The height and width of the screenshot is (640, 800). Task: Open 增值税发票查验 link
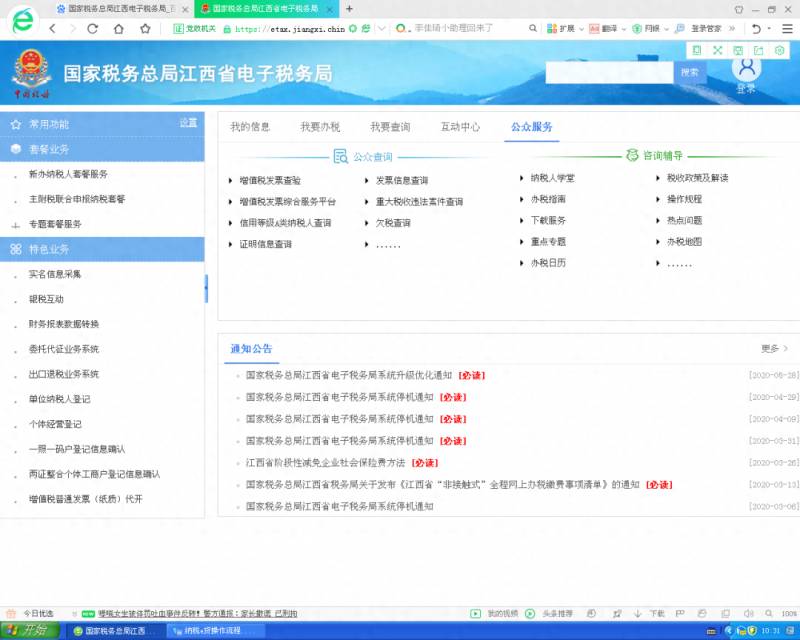click(x=270, y=180)
